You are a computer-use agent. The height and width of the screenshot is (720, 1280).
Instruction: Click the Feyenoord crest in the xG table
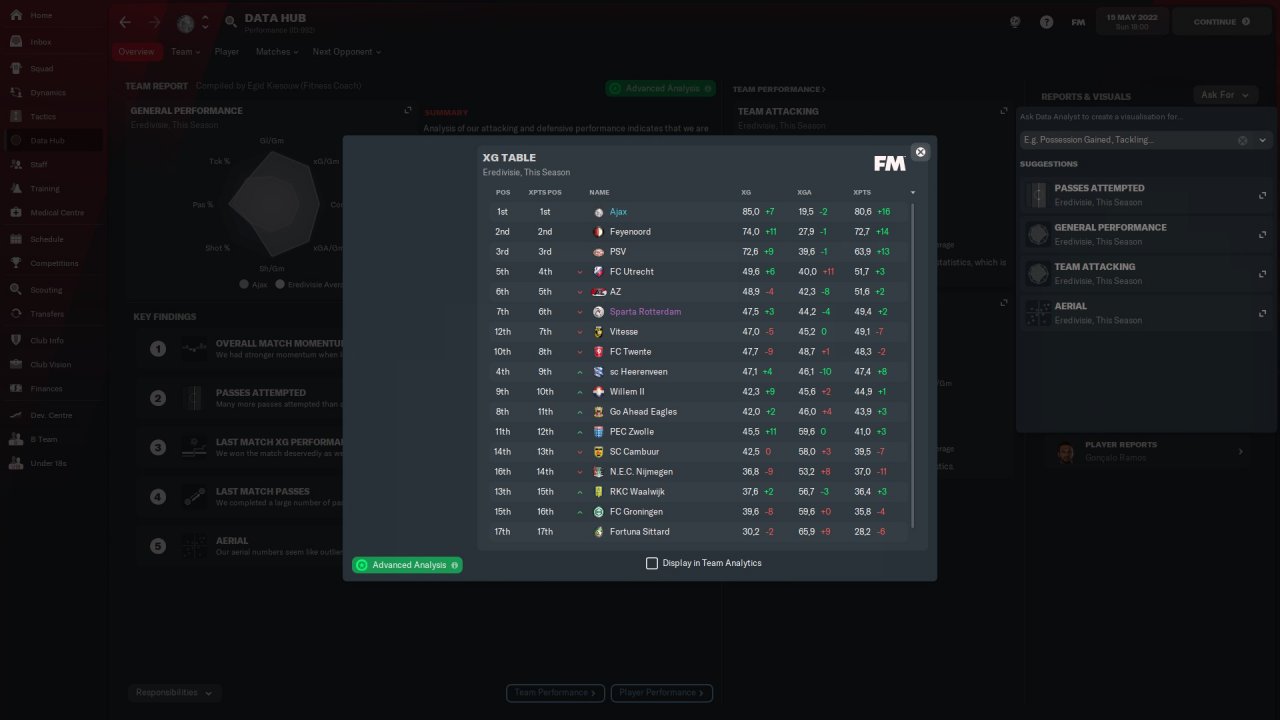[x=598, y=232]
